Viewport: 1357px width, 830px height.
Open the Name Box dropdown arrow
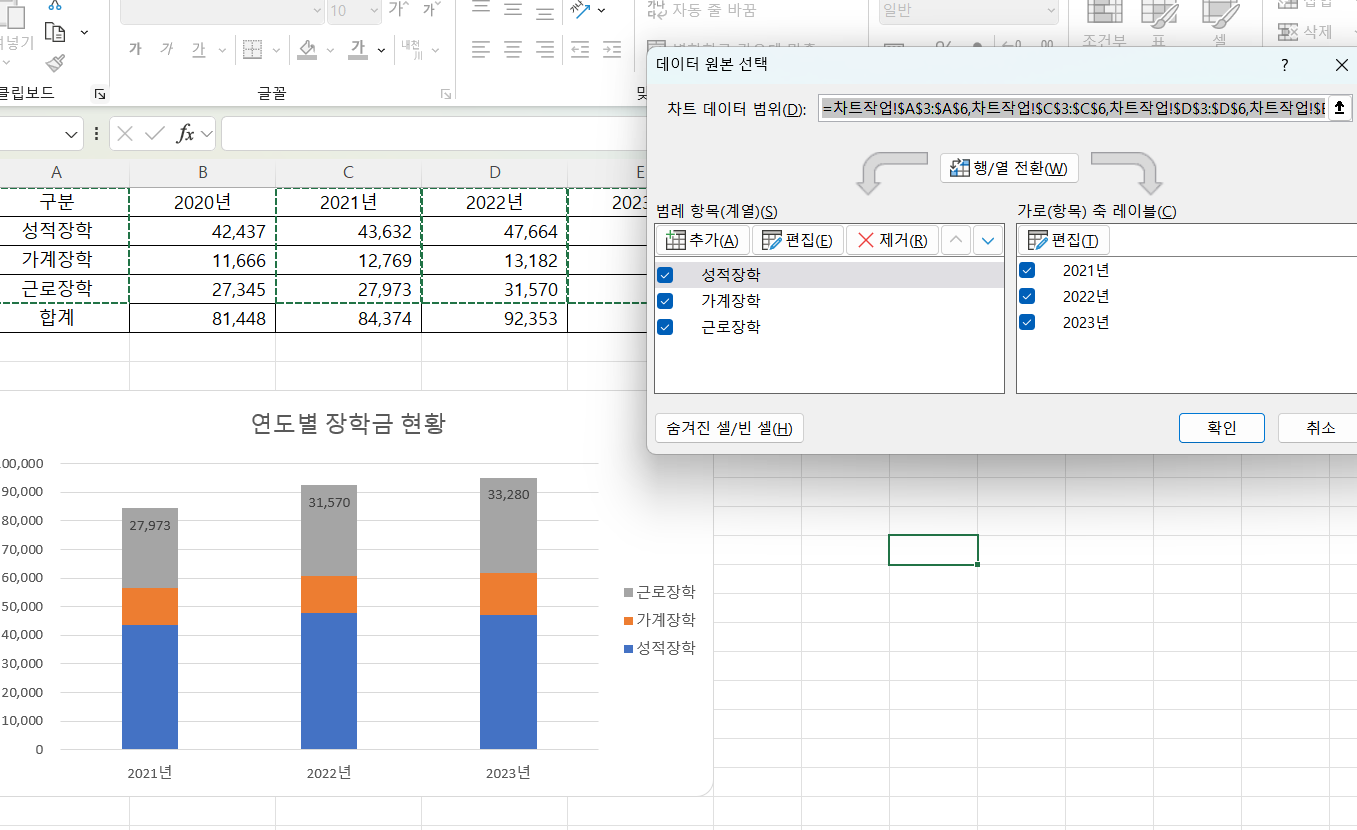(72, 134)
